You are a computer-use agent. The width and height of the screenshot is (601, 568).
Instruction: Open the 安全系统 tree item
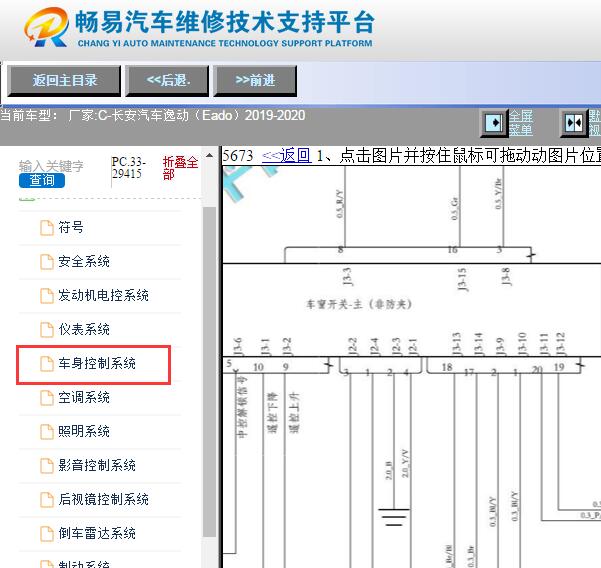(84, 262)
